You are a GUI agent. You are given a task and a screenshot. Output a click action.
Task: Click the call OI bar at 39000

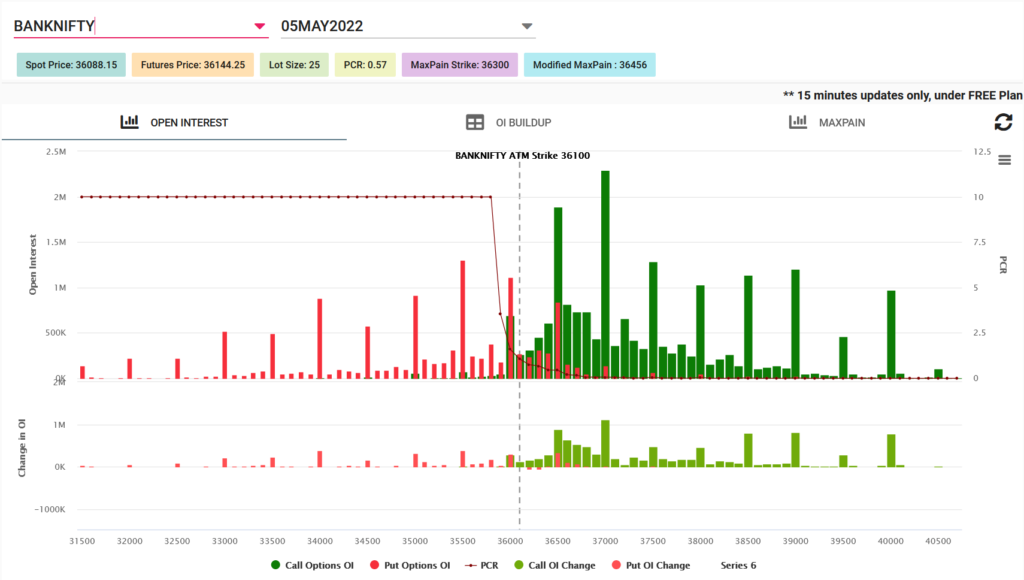(x=795, y=324)
